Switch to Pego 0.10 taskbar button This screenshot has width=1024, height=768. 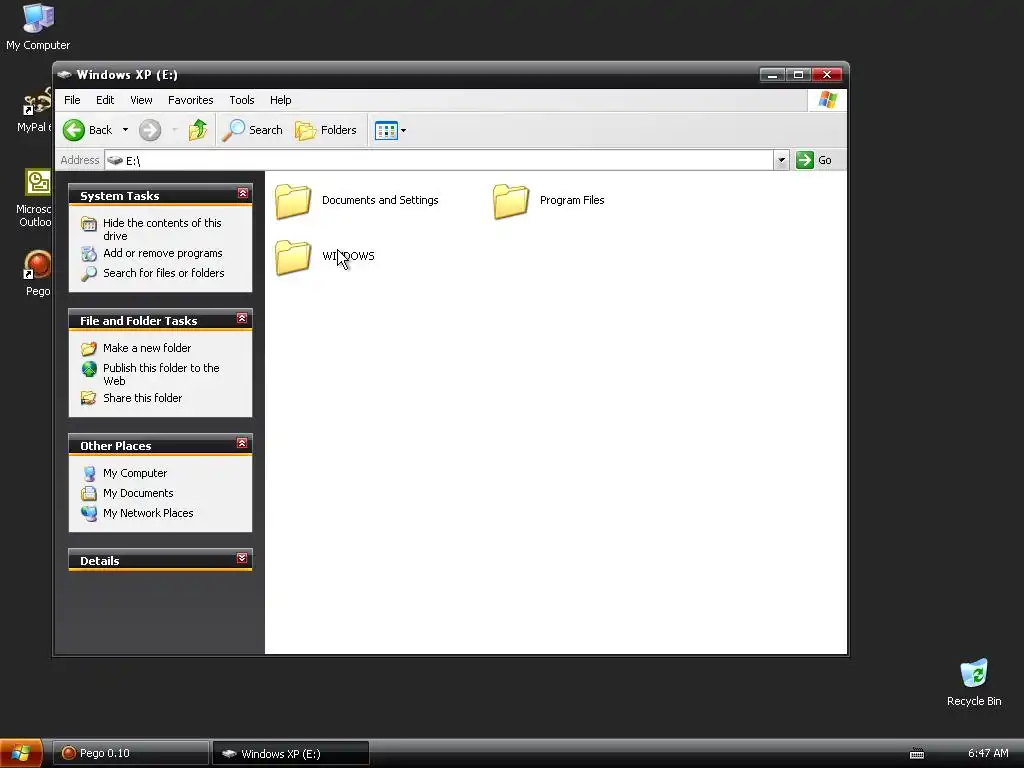(x=130, y=753)
